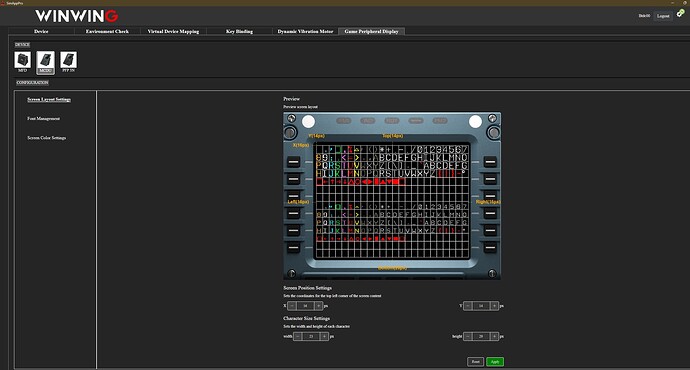This screenshot has height=370, width=690.
Task: Open Screen Color Settings
Action: pos(47,138)
